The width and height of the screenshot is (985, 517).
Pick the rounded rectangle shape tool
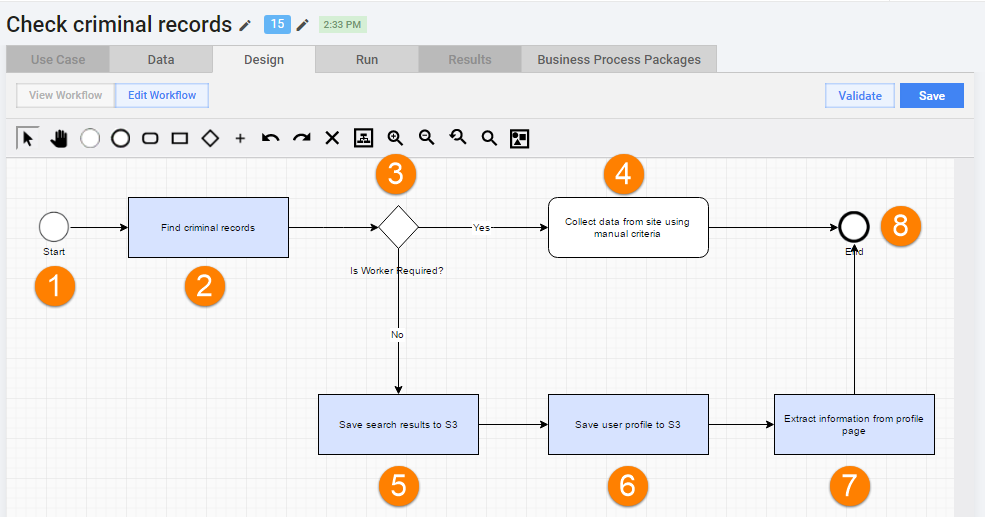pyautogui.click(x=150, y=138)
